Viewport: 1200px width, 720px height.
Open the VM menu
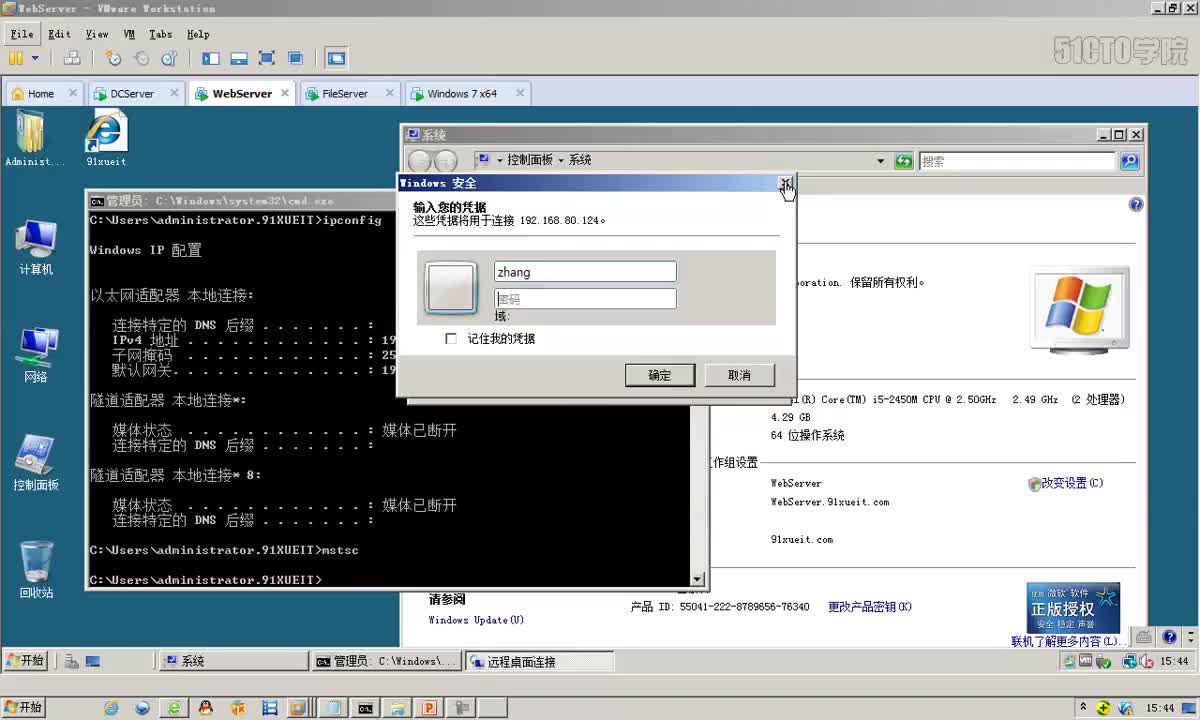click(129, 34)
